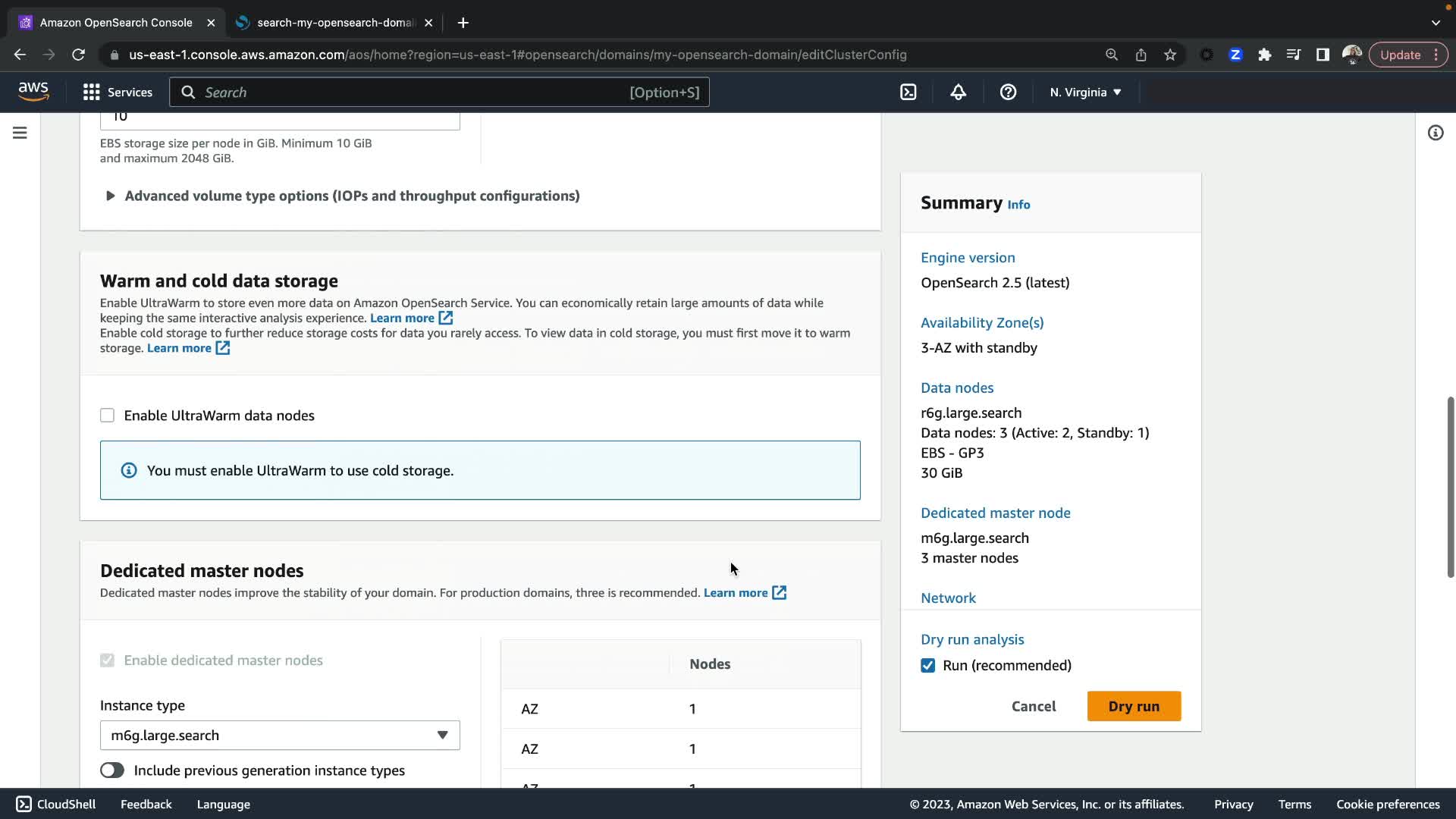Open the m6g.large.search instance type dropdown
1456x819 pixels.
click(x=280, y=736)
